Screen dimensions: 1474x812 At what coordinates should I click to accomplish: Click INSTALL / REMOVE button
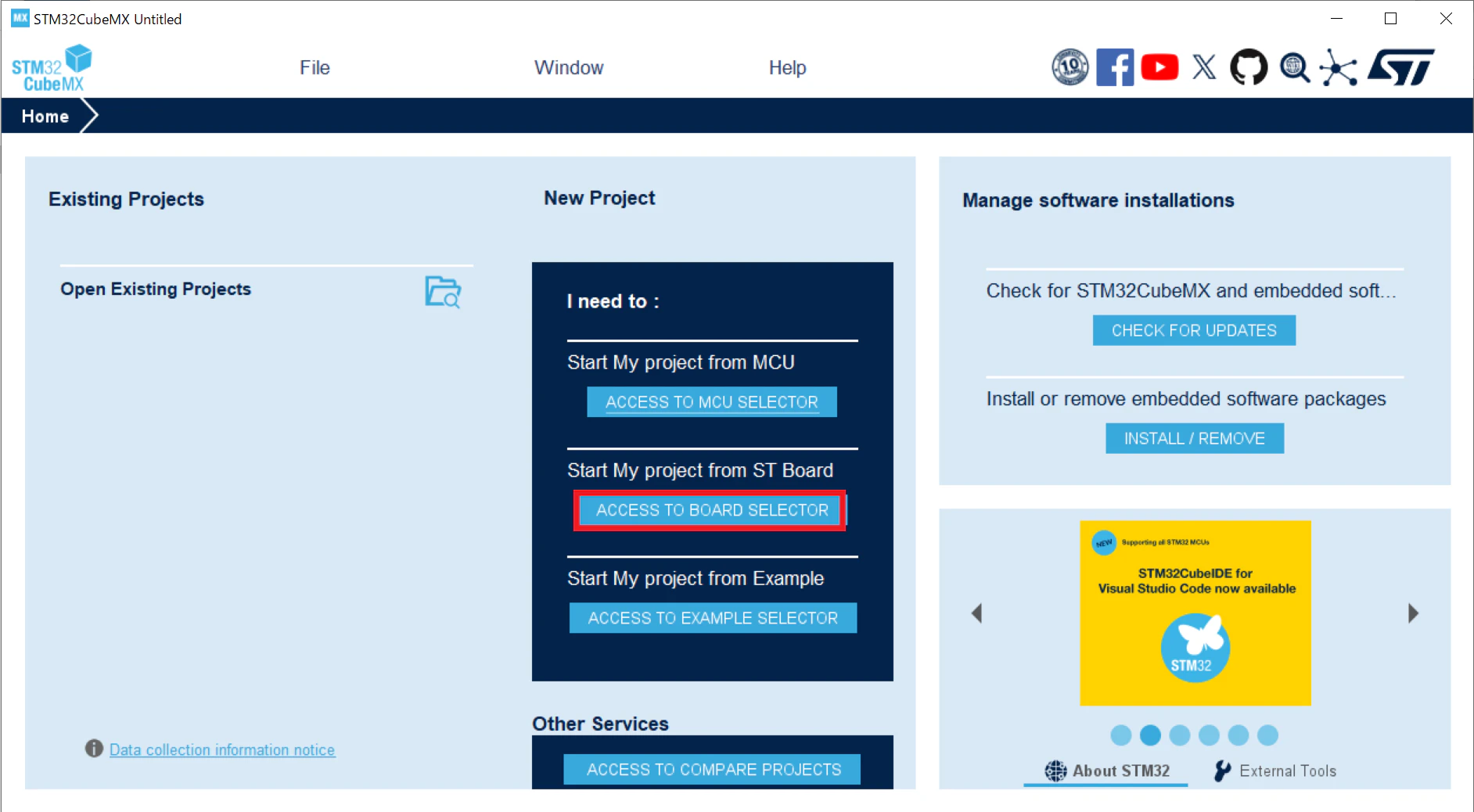point(1195,438)
